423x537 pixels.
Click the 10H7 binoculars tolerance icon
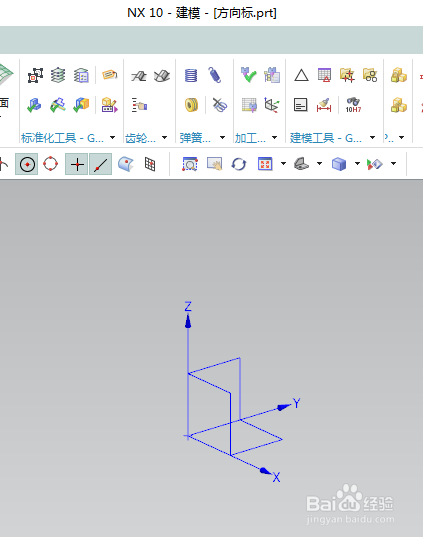(353, 105)
